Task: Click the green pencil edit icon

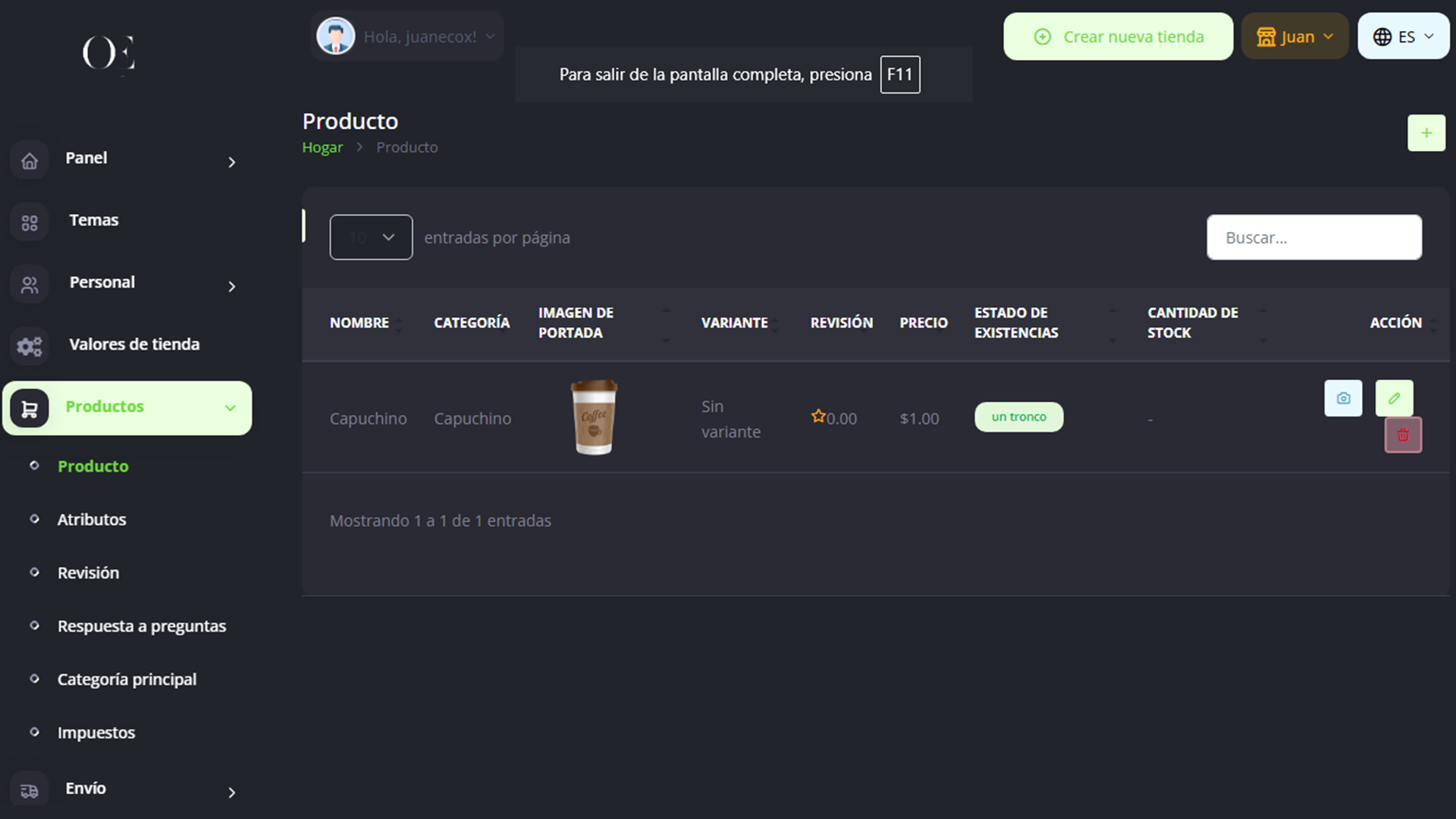Action: [1394, 398]
